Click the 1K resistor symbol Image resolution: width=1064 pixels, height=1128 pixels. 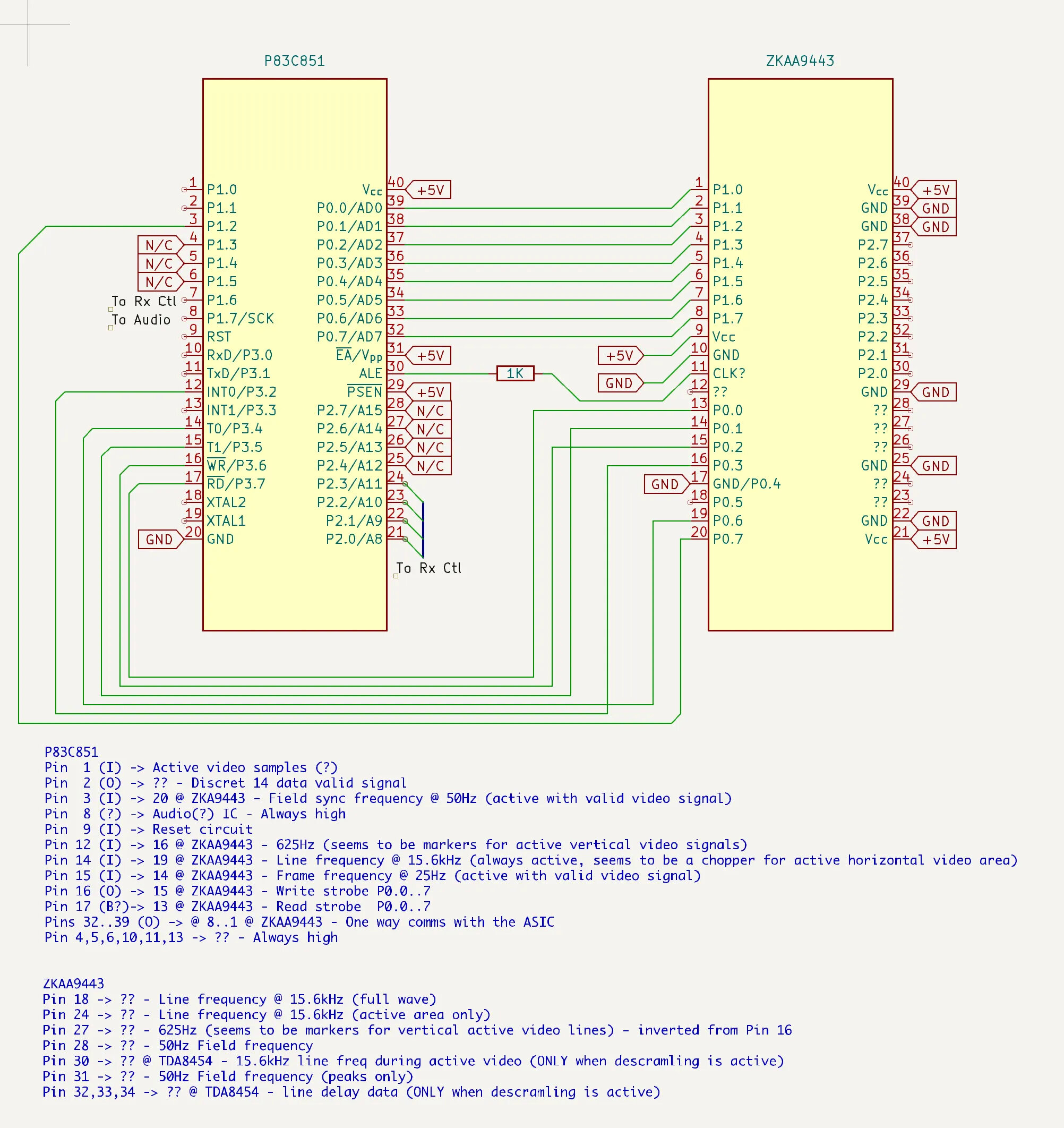[515, 373]
